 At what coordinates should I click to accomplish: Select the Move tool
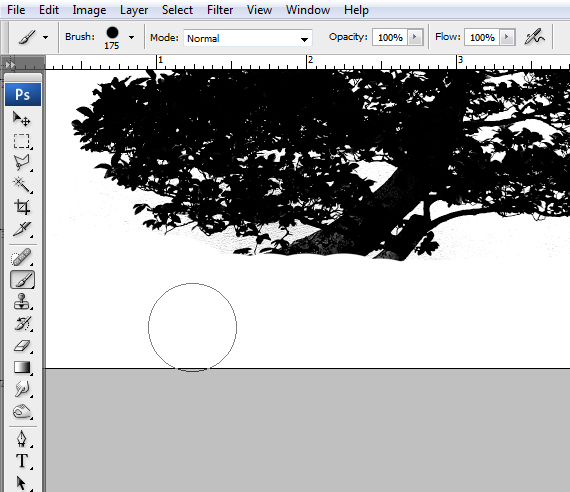pyautogui.click(x=22, y=119)
